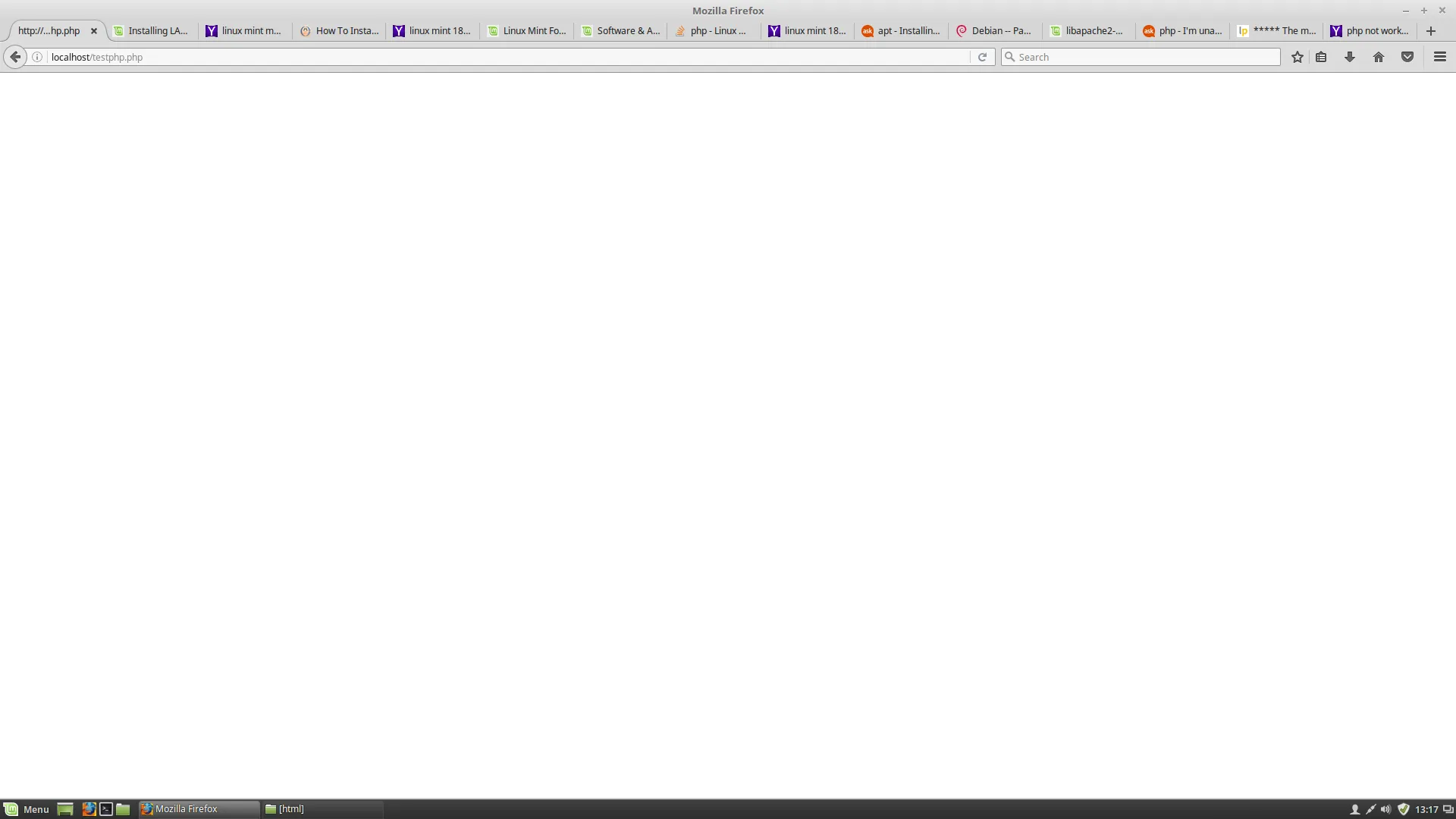Screen dimensions: 1456x819
Task: Switch to the Debian -- Pa... tab
Action: 994,31
